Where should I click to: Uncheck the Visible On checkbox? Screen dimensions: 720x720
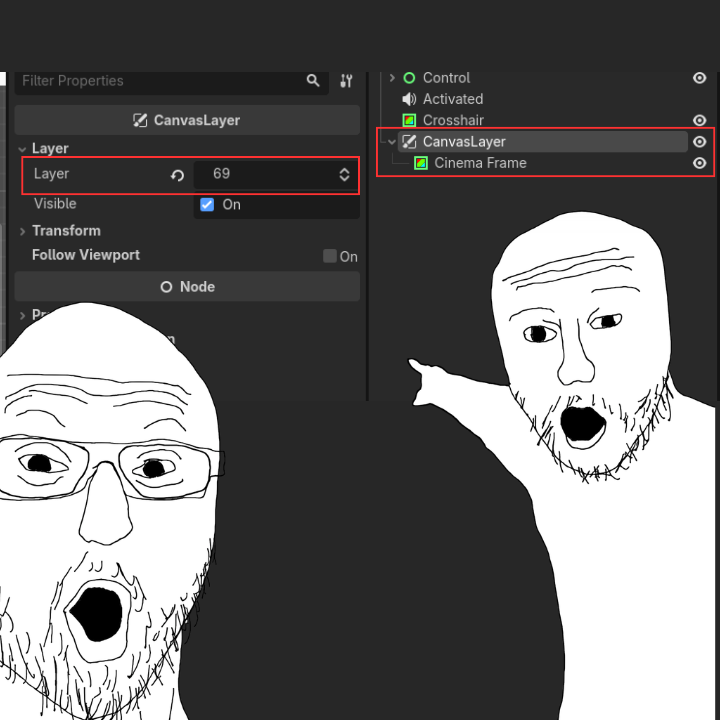207,205
